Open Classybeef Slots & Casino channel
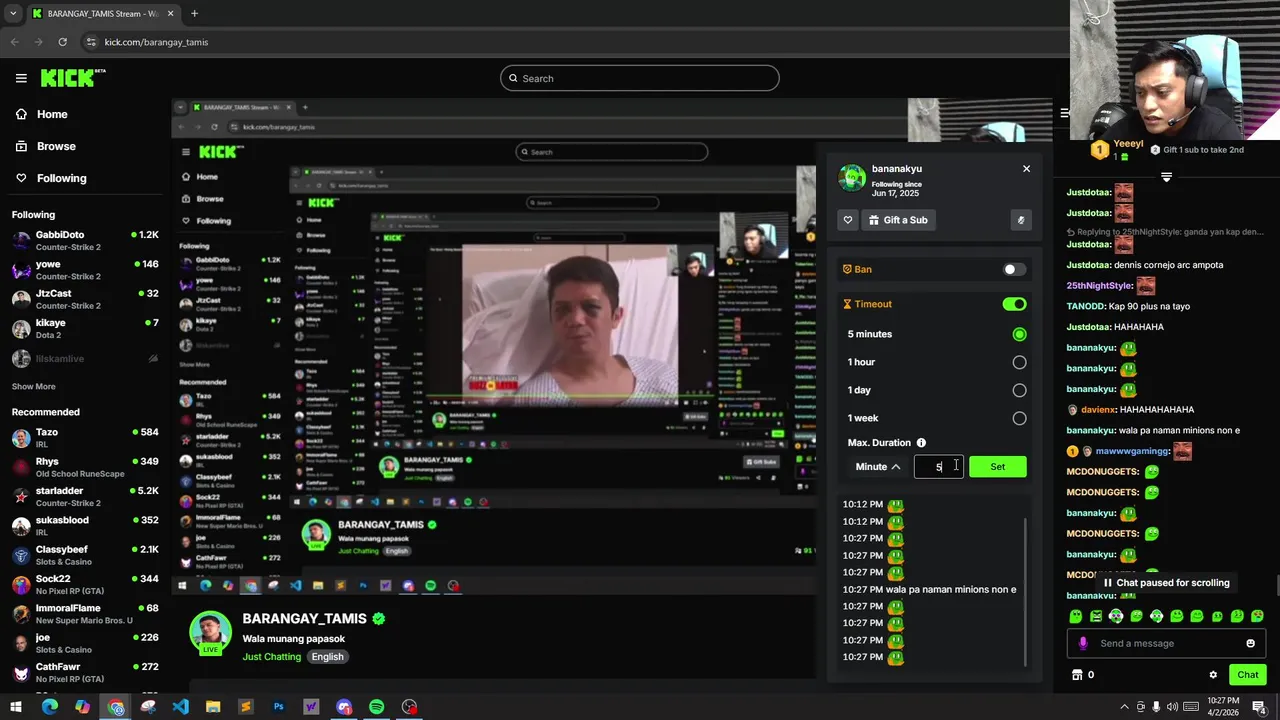This screenshot has height=720, width=1280. (x=85, y=554)
